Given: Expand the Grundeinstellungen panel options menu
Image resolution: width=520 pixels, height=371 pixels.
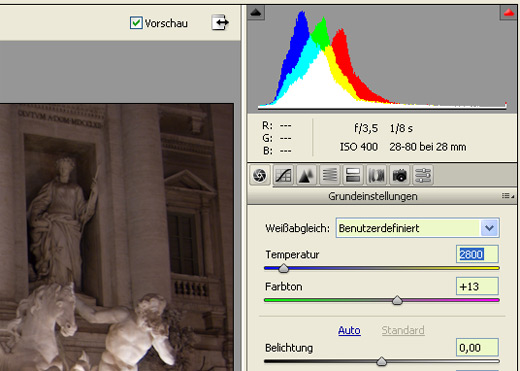Looking at the screenshot, I should pos(508,196).
